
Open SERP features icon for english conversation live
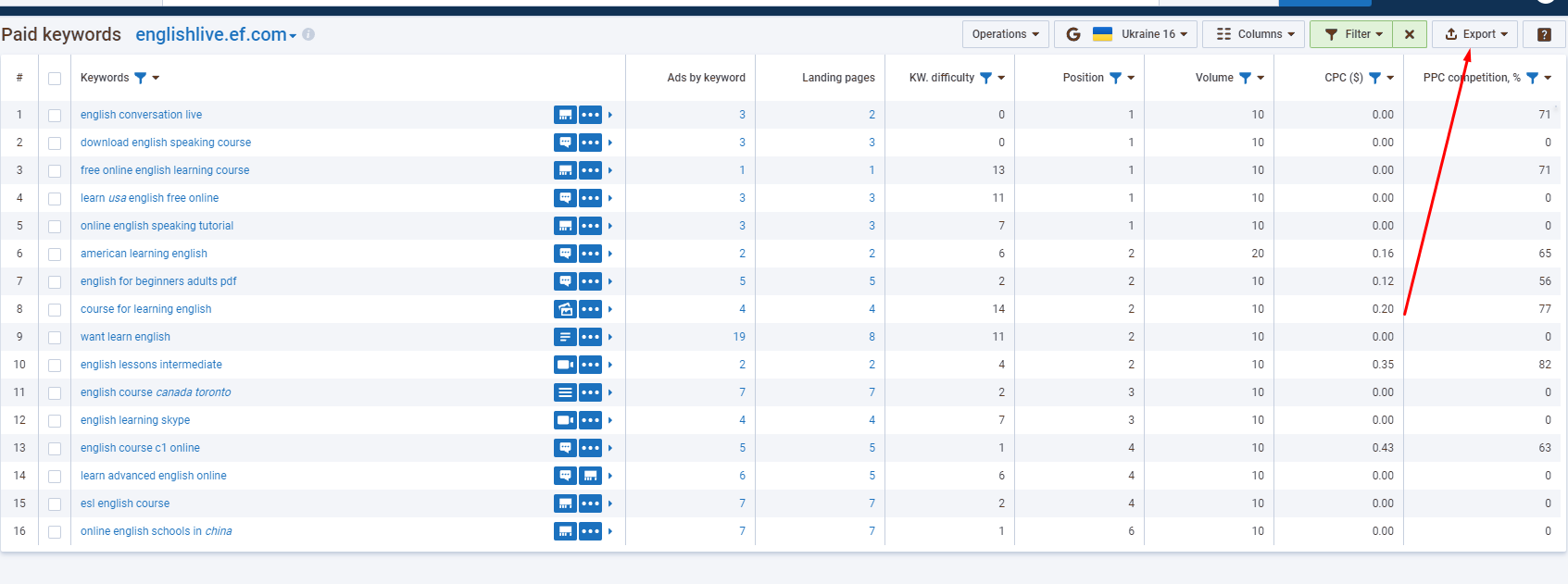point(565,115)
